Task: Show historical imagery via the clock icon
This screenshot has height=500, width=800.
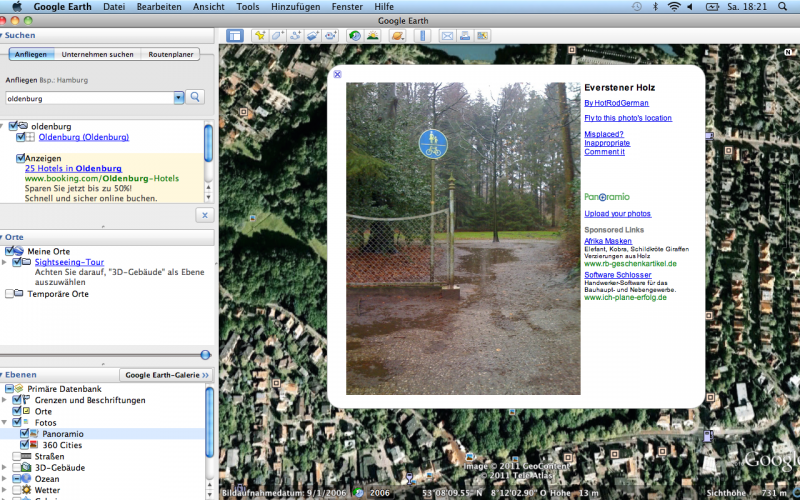Action: [355, 36]
